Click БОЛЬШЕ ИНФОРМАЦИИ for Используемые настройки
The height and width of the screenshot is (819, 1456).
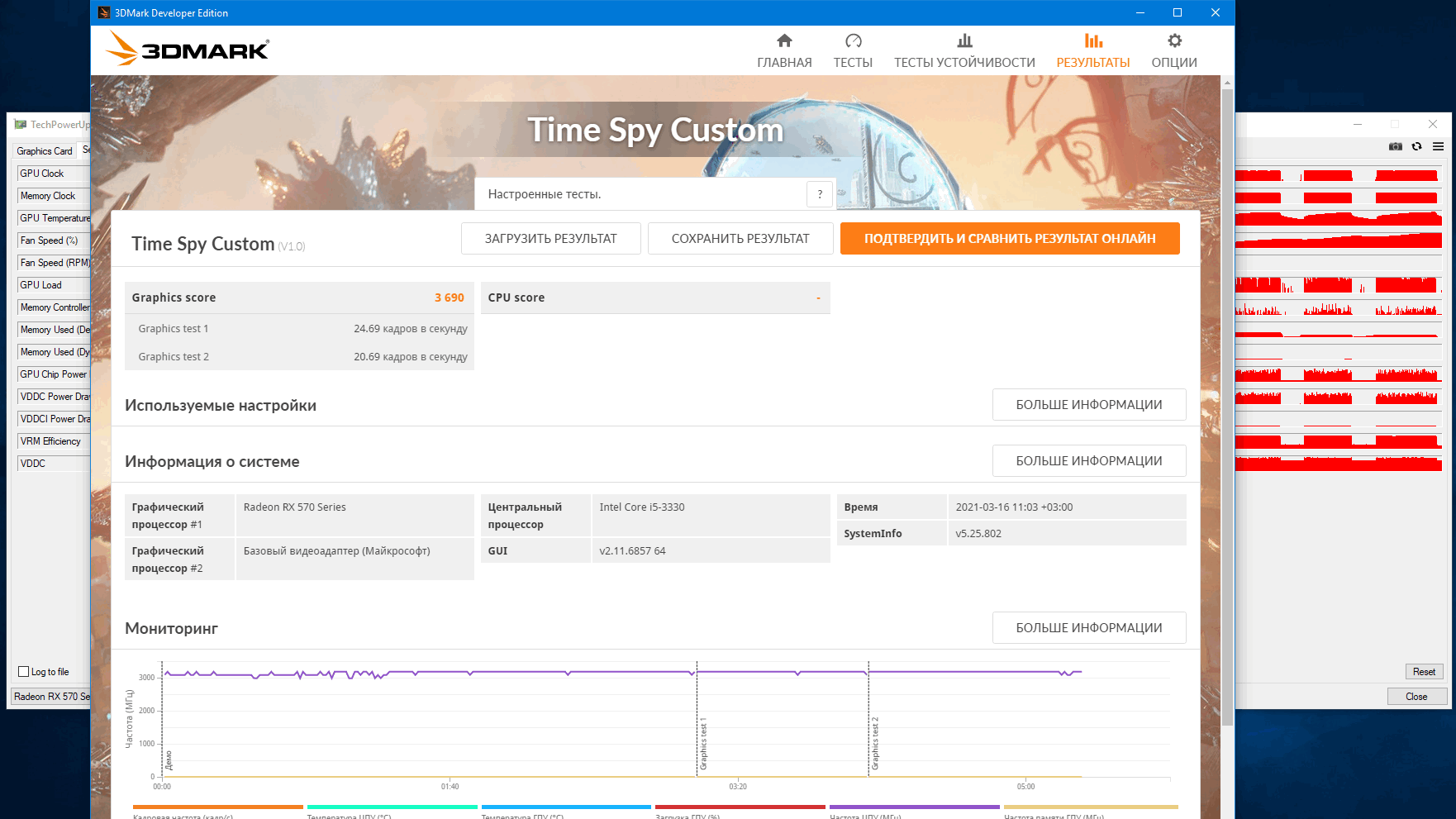pos(1089,405)
